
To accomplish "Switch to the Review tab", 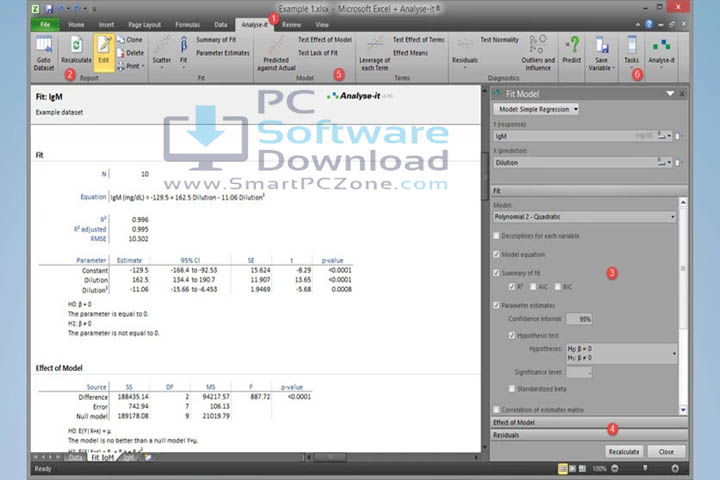I will tap(291, 25).
